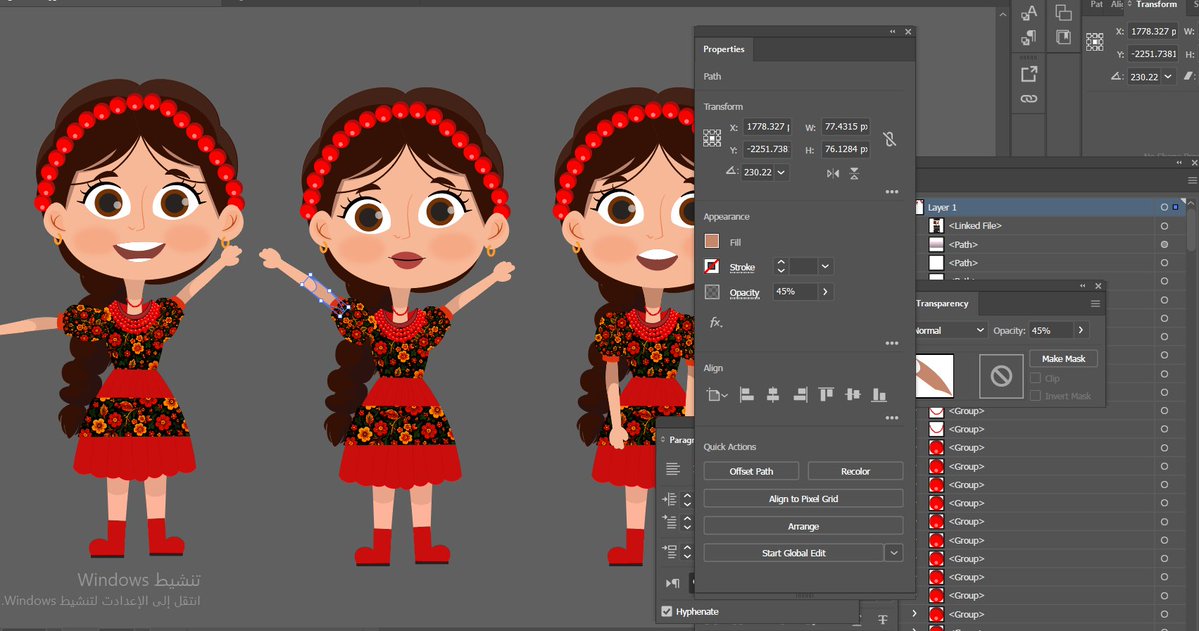
Task: Toggle the Clip checkbox in Transparency panel
Action: coord(1035,378)
